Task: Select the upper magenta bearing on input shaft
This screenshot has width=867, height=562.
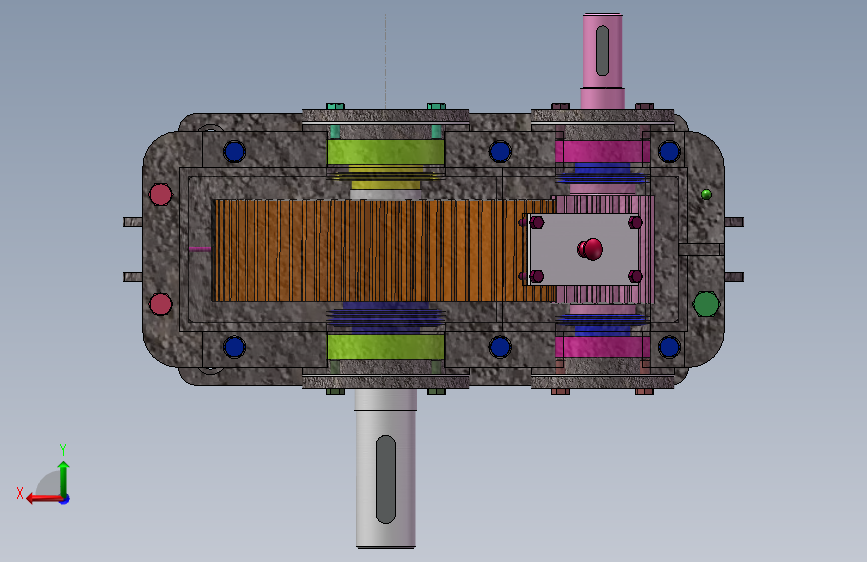Action: pos(602,151)
